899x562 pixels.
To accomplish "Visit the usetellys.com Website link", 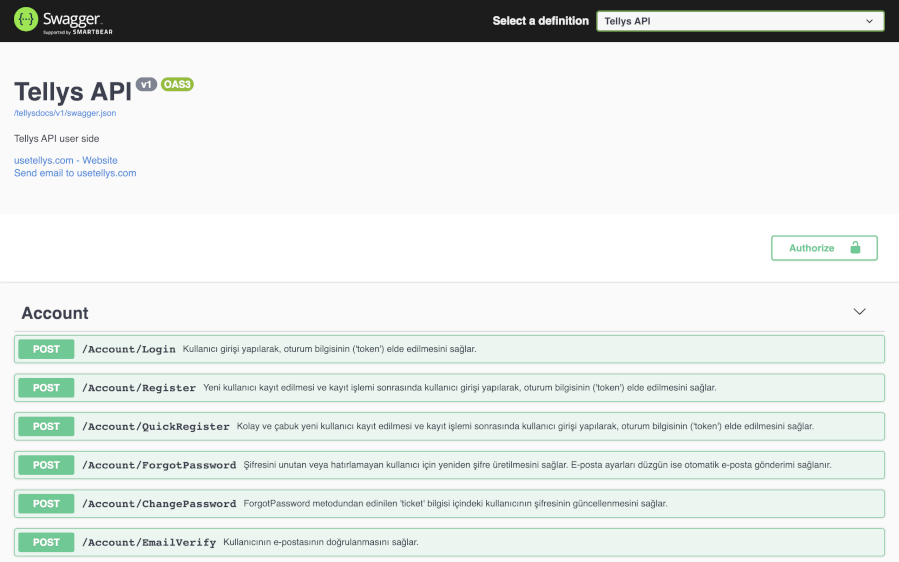I will click(65, 160).
